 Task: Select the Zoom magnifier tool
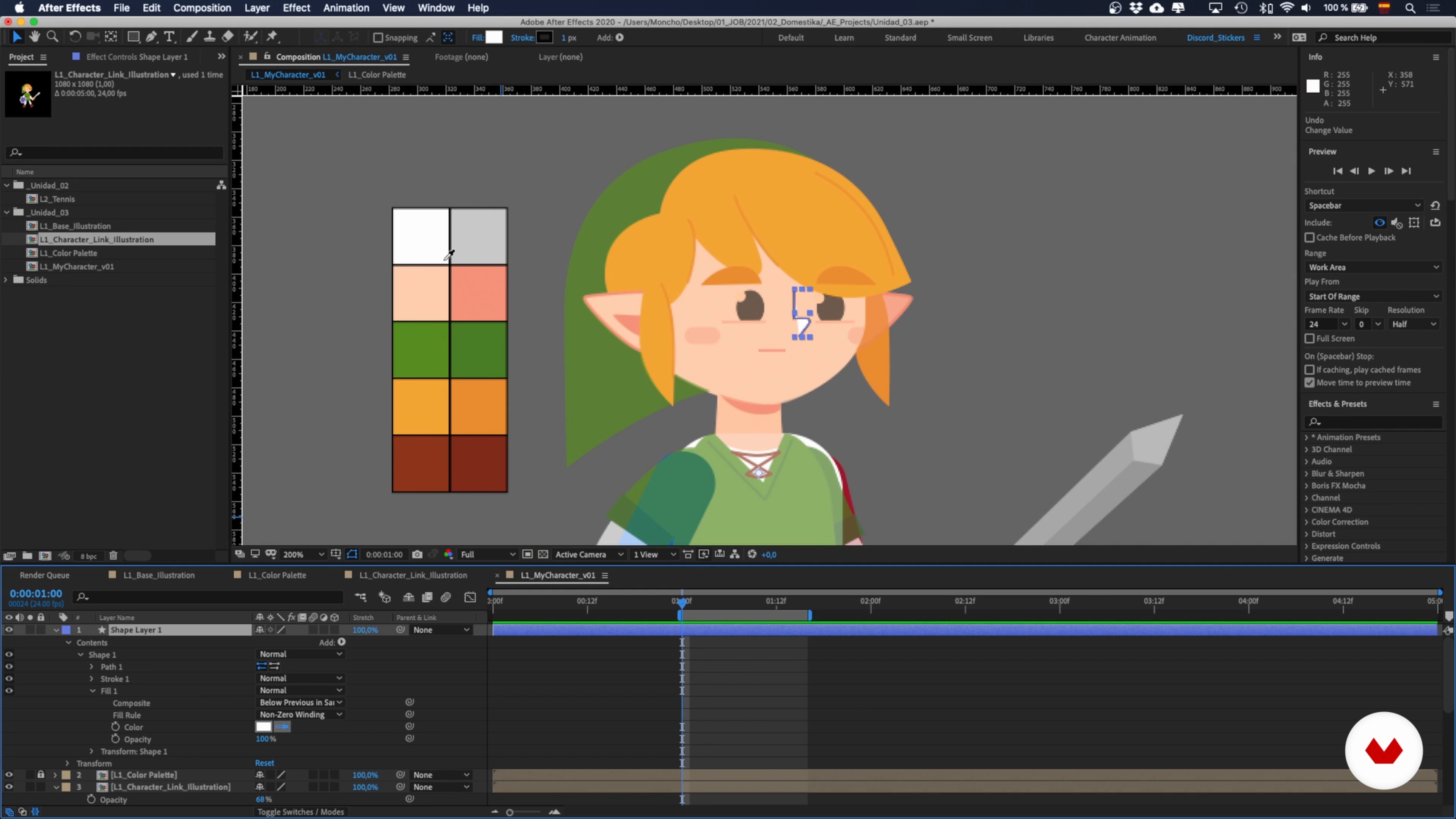53,37
